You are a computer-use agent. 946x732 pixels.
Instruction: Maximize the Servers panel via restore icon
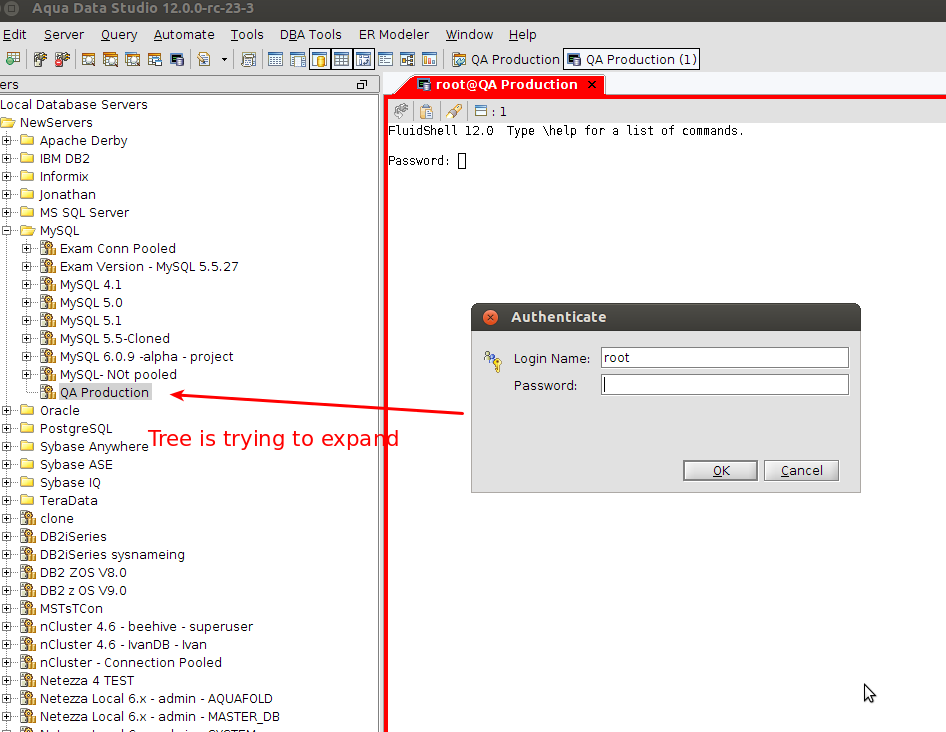point(362,84)
